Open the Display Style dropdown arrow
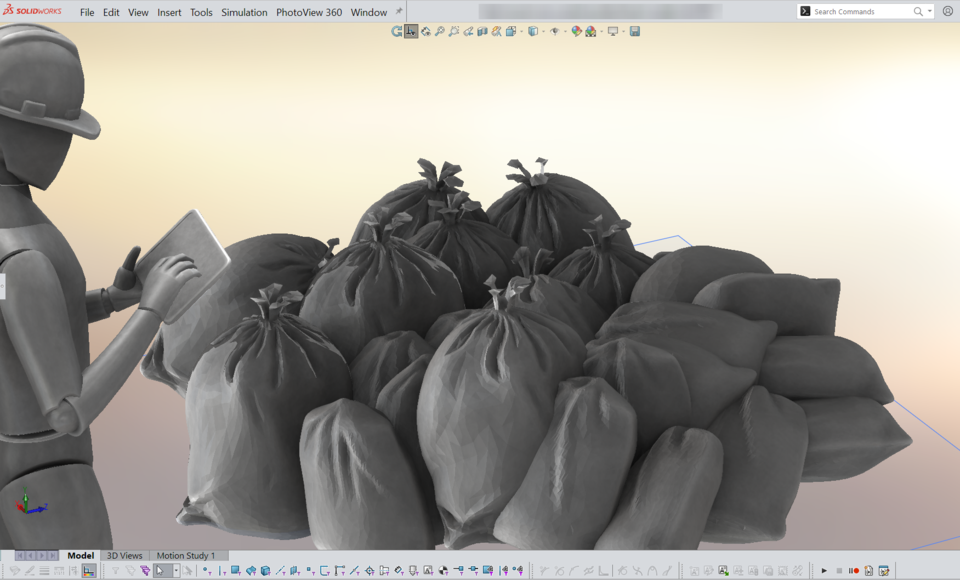 543,31
